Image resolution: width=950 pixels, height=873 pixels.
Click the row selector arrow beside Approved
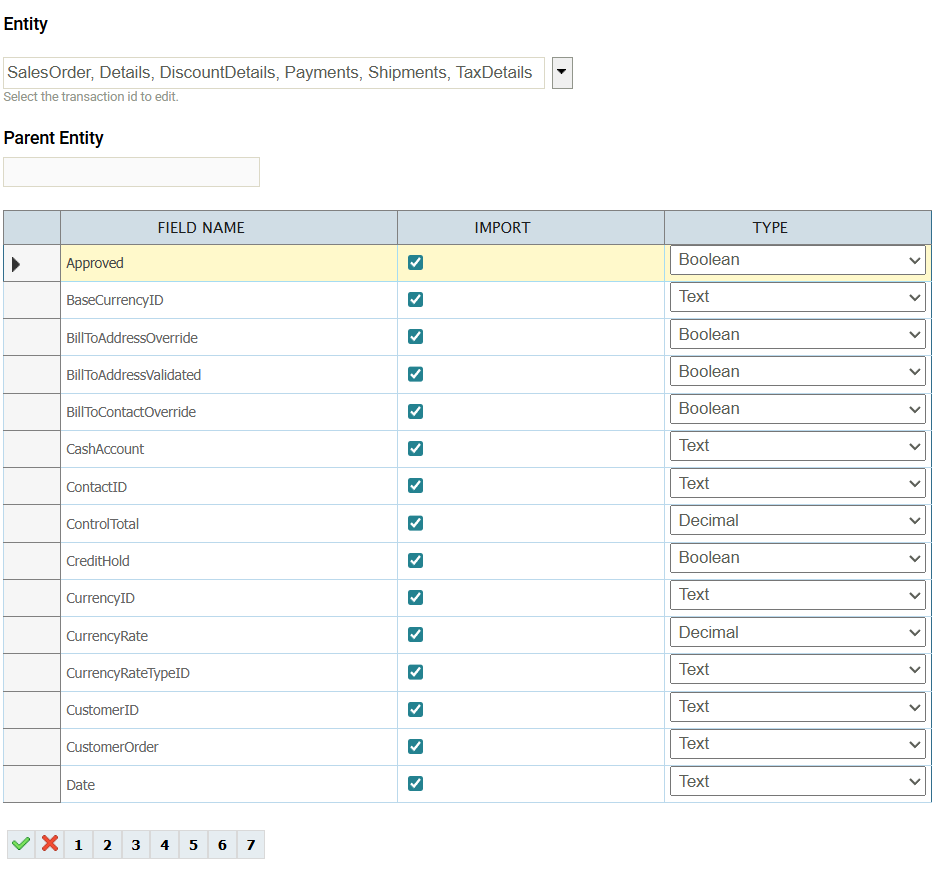click(x=16, y=264)
